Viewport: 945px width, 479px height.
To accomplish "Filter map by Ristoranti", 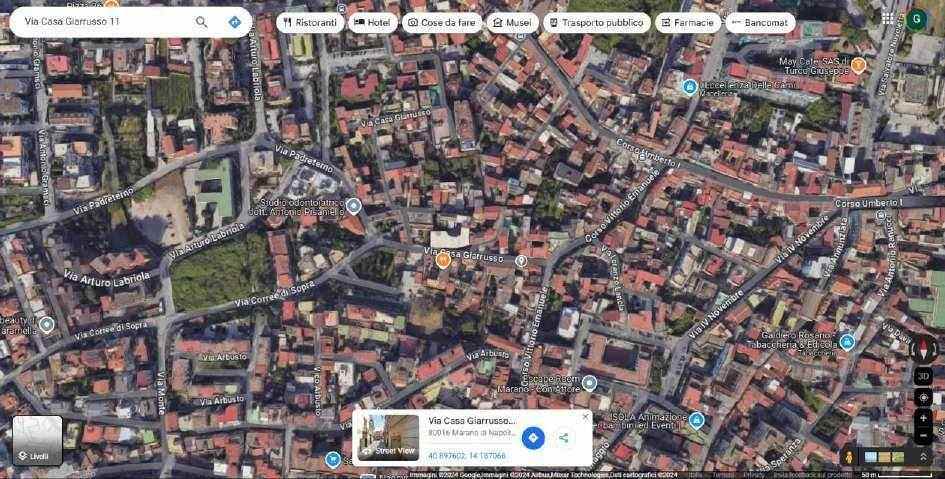I will tap(311, 22).
